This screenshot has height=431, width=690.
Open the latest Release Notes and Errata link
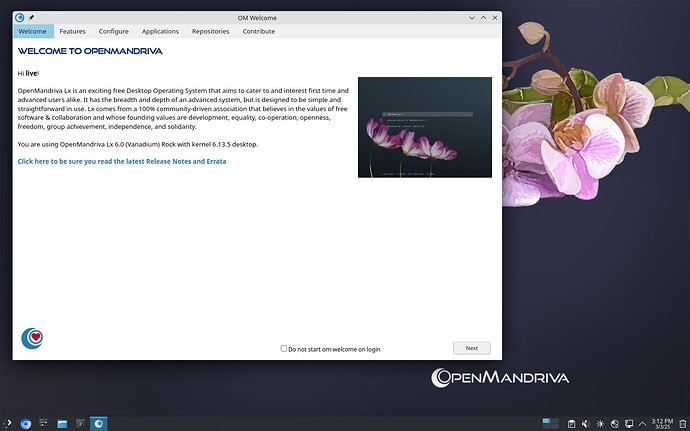[122, 161]
